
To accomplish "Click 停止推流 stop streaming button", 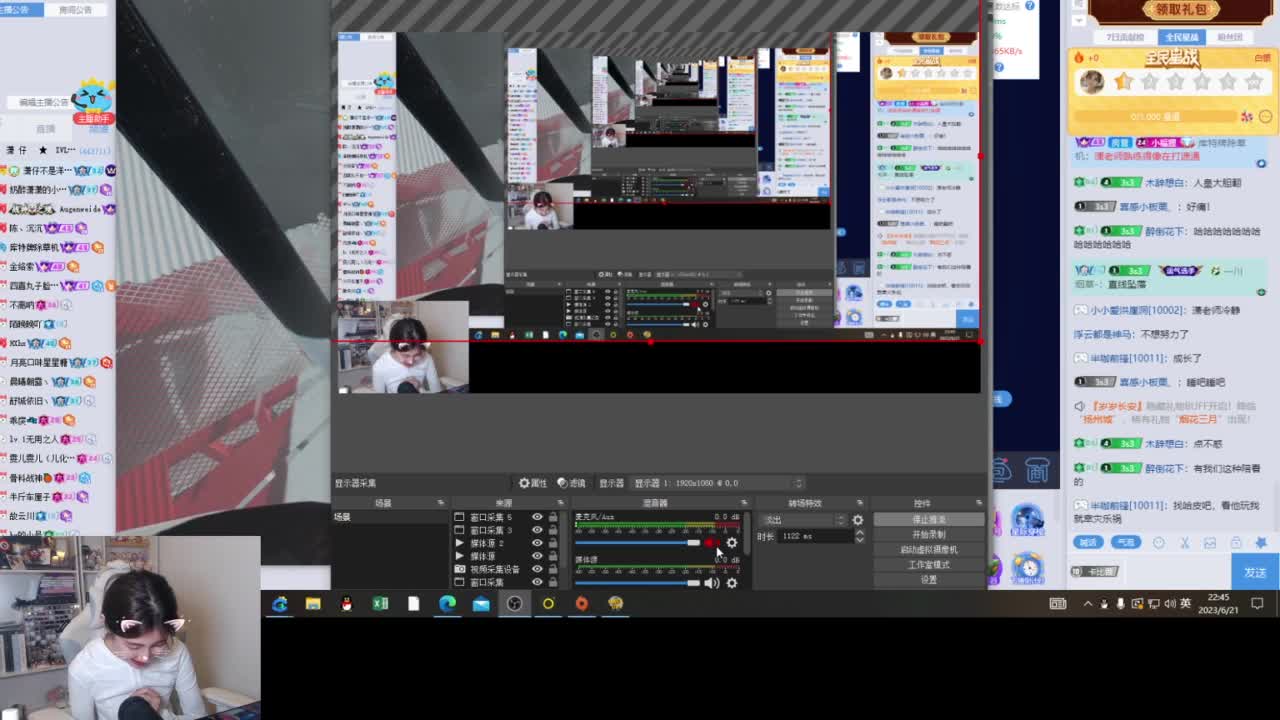I will point(929,520).
